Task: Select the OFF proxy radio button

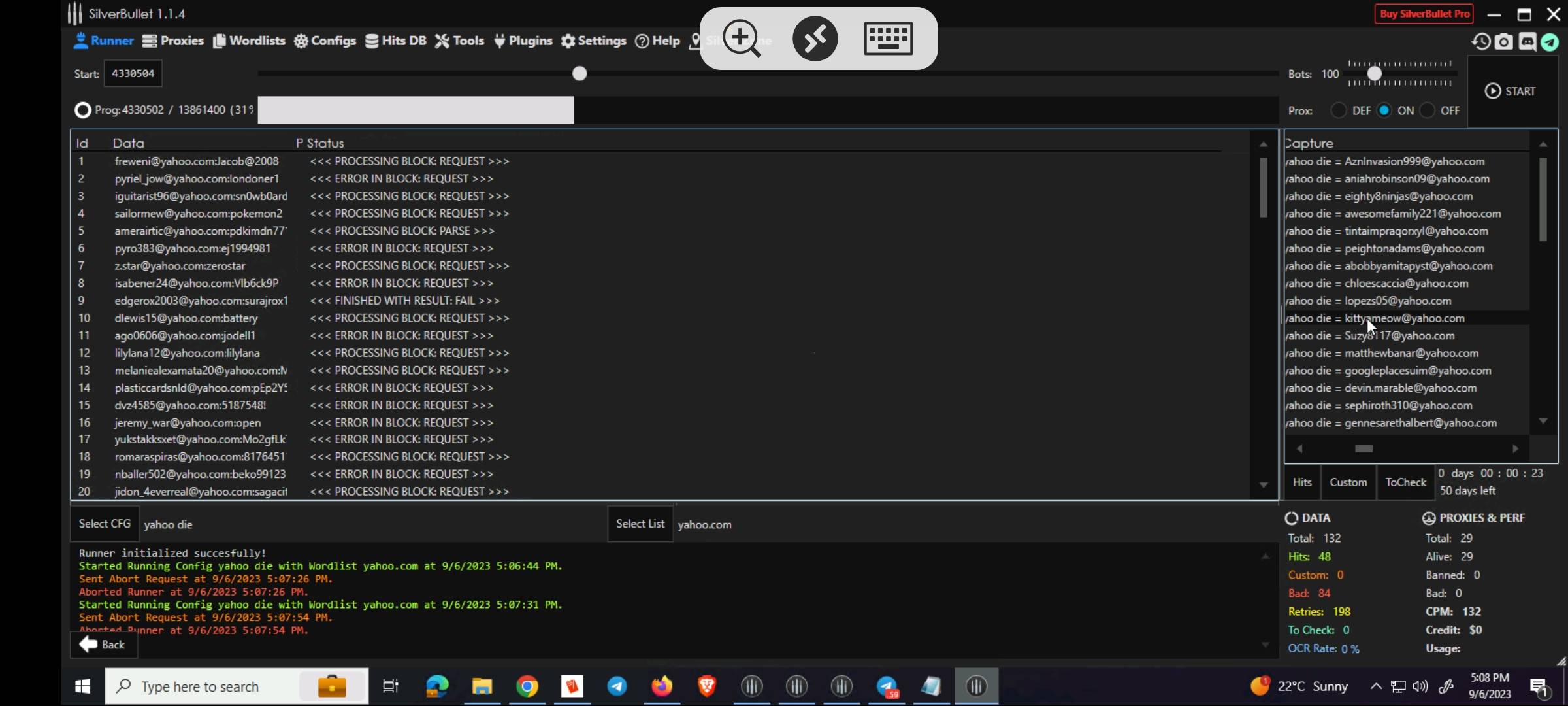Action: pos(1428,110)
